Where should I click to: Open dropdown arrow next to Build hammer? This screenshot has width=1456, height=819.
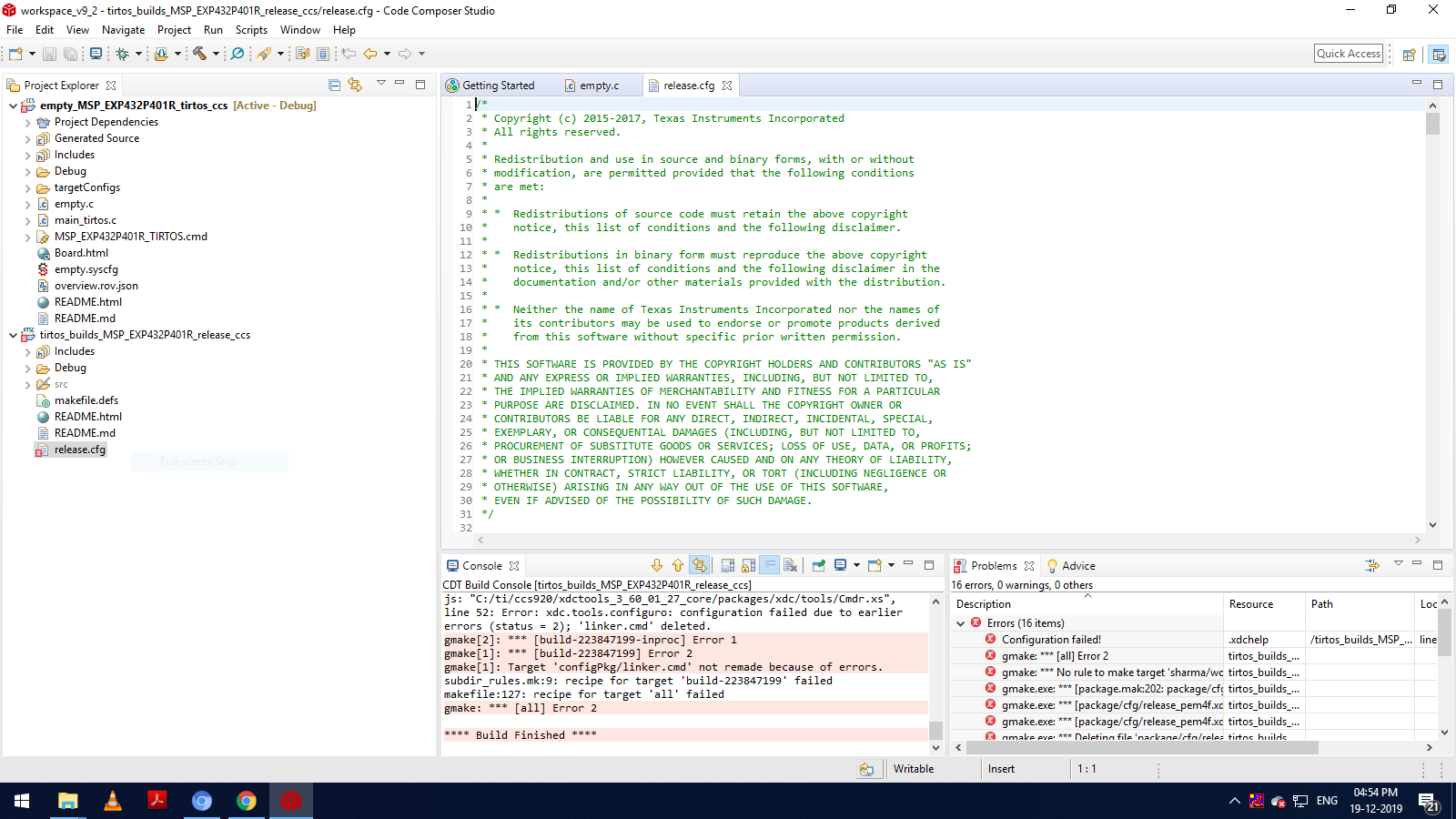[216, 54]
